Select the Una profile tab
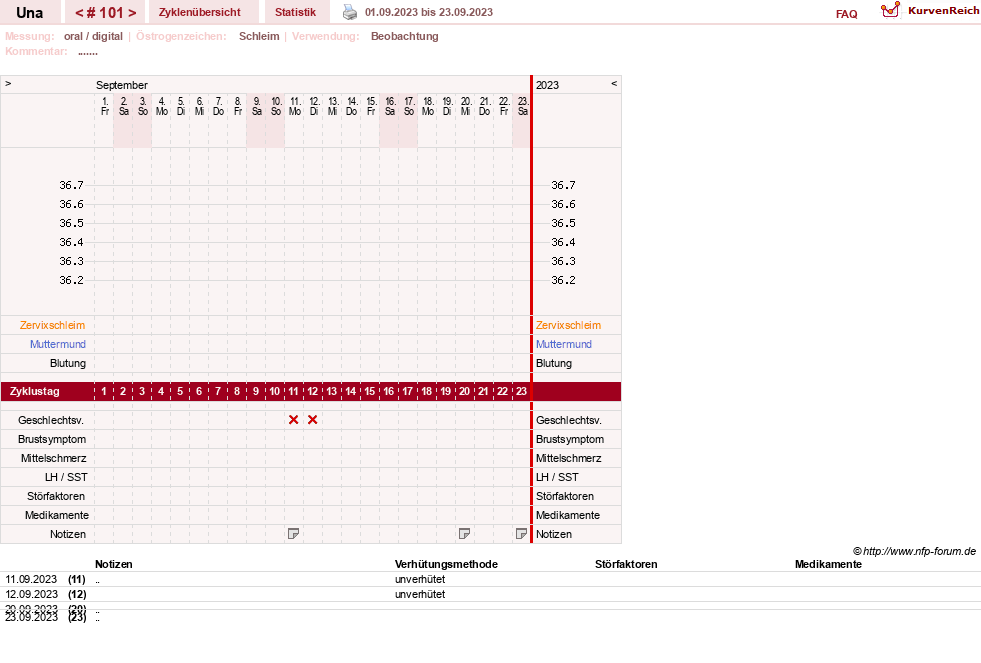This screenshot has width=981, height=663. pos(29,13)
